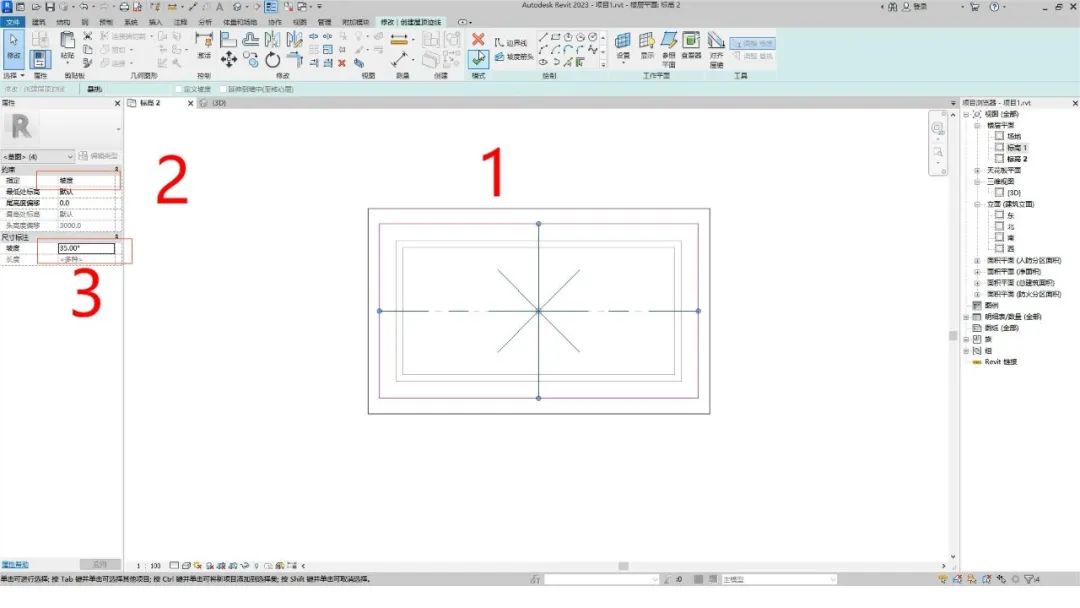1080x608 pixels.
Task: Expand the 明细表/数量 tree node
Action: tap(966, 316)
